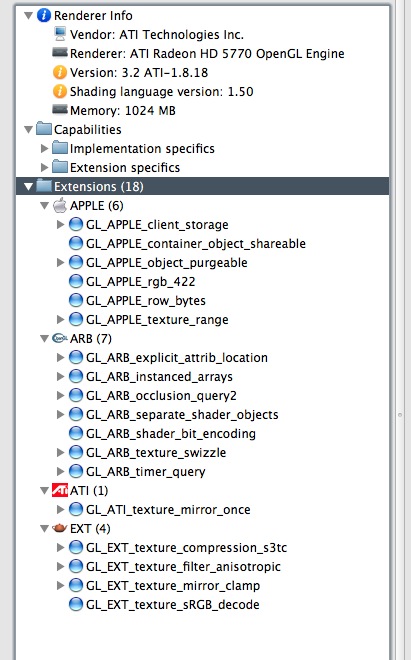Screen dimensions: 411x660
Task: Click the blue sphere icon for GL_APPLE_rgb_422
Action: 76,281
